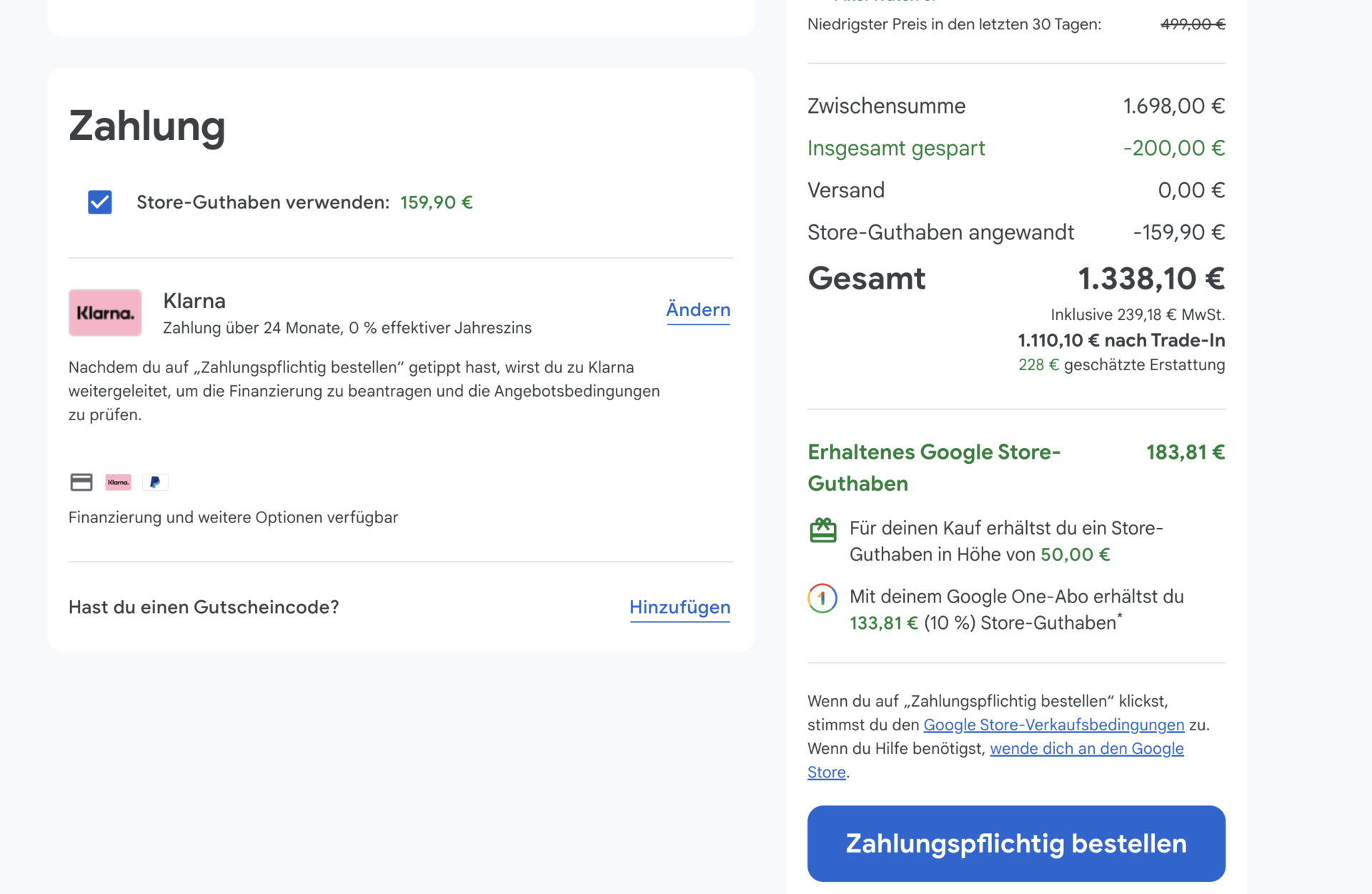The height and width of the screenshot is (894, 1372).
Task: Click 'Hast du einen Gutscheincode?' text
Action: (x=204, y=607)
